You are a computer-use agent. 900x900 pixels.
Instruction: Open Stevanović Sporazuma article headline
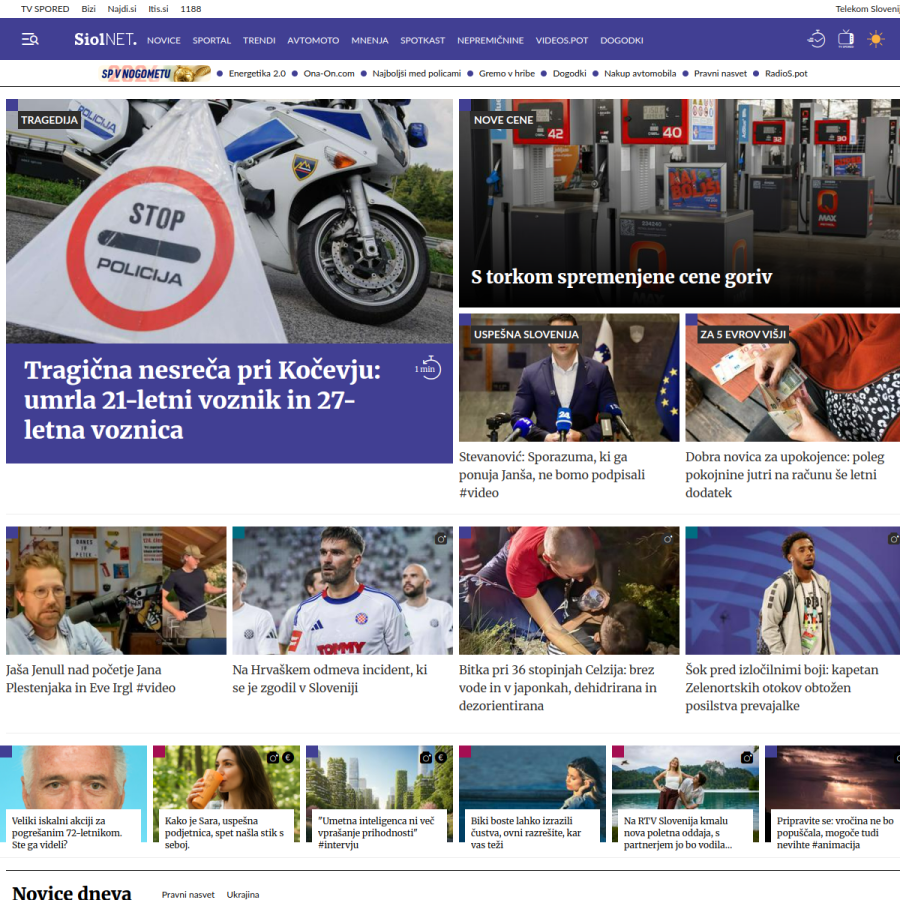tap(552, 475)
